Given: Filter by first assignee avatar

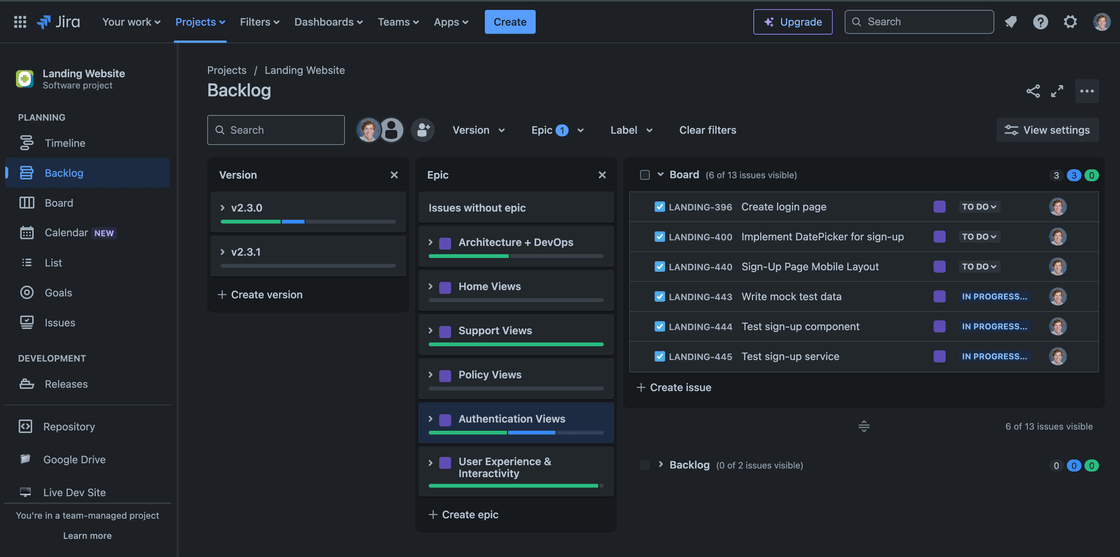Looking at the screenshot, I should (x=369, y=130).
